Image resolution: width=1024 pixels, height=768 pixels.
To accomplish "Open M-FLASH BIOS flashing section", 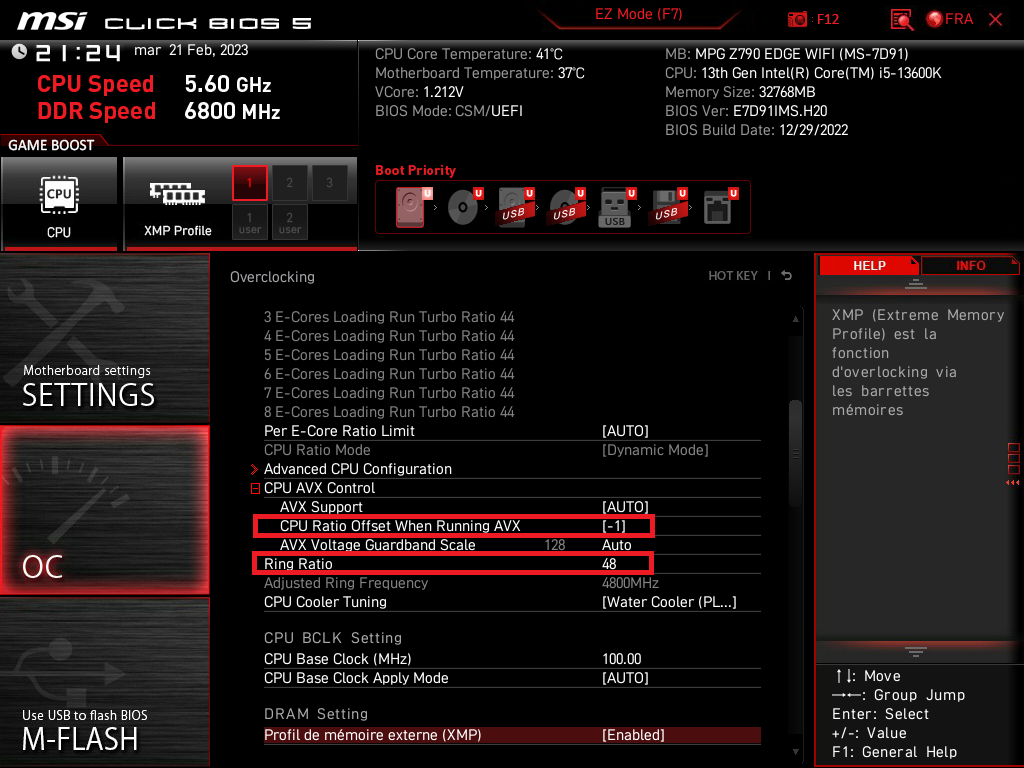I will click(x=104, y=682).
